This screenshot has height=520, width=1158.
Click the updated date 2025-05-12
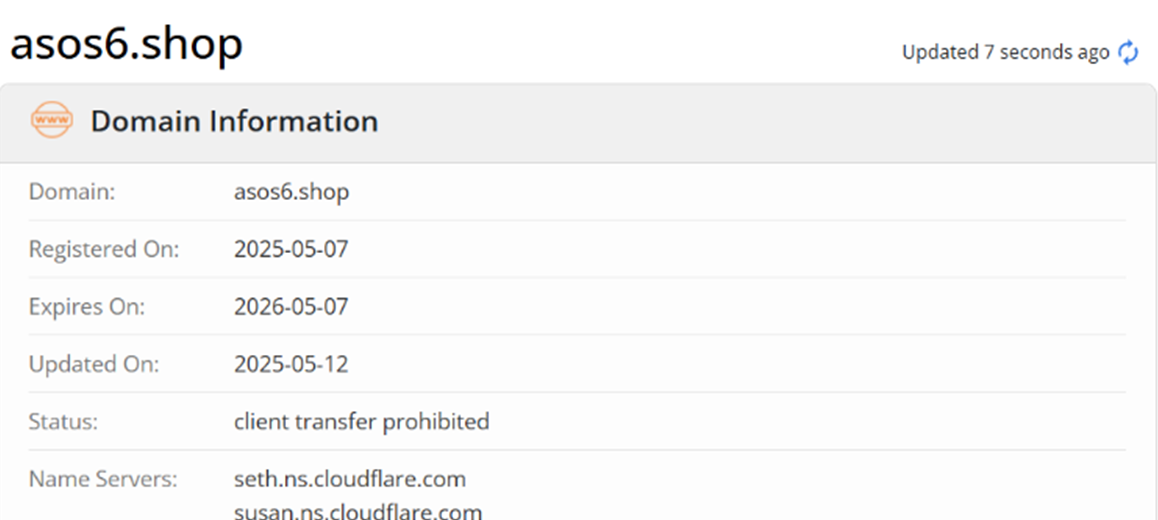291,364
